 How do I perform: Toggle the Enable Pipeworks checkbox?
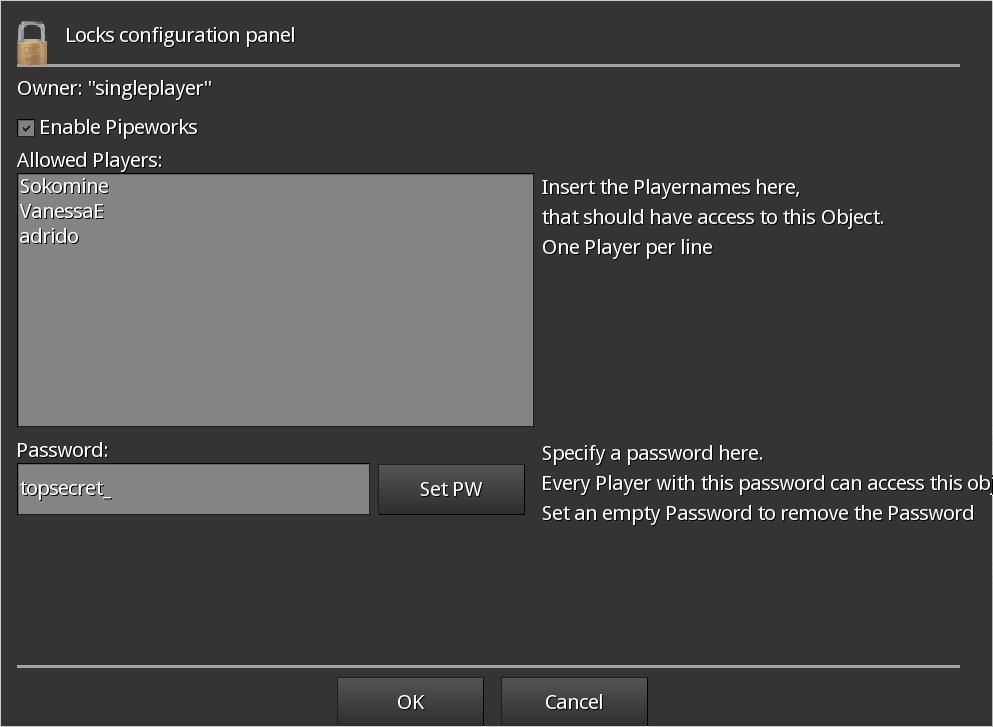[26, 128]
